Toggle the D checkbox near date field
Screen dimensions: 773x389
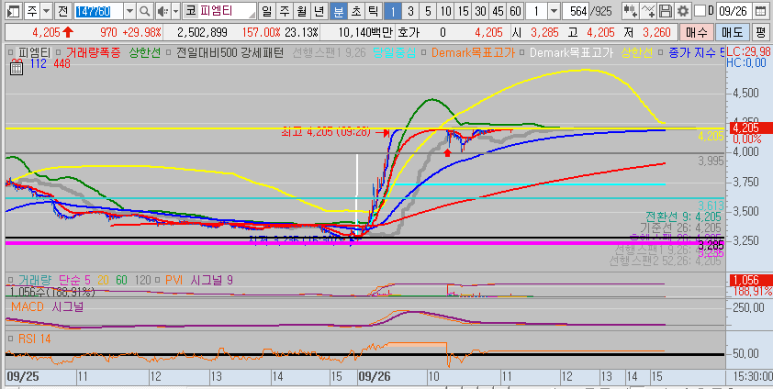pyautogui.click(x=700, y=11)
